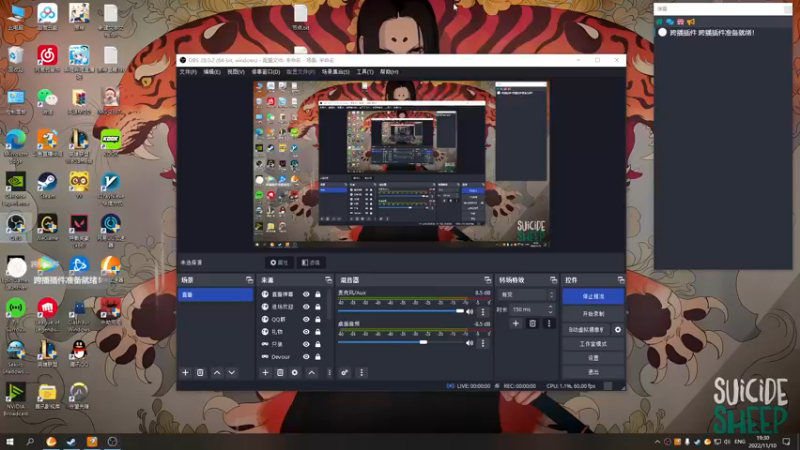This screenshot has width=800, height=450.
Task: Open the transition three-dot options menu
Action: tap(549, 323)
